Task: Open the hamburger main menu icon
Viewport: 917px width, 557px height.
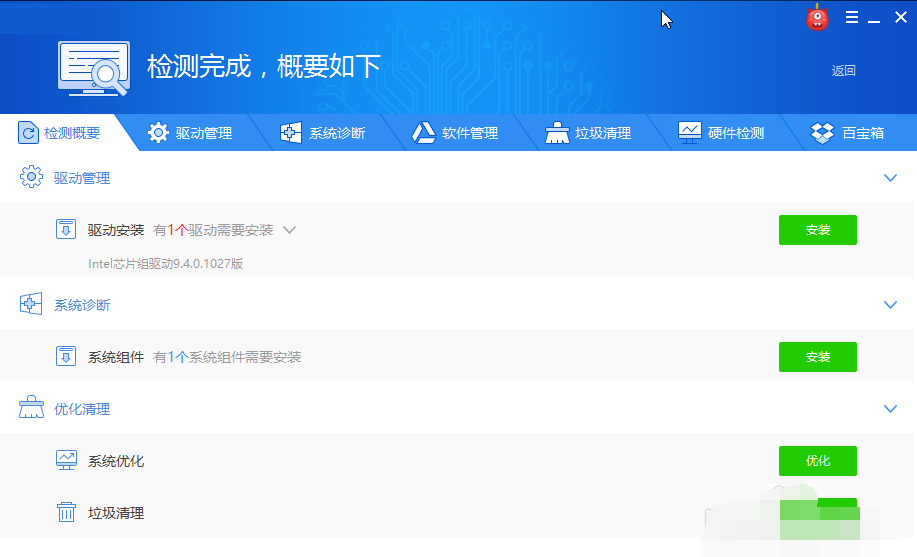Action: [x=852, y=17]
